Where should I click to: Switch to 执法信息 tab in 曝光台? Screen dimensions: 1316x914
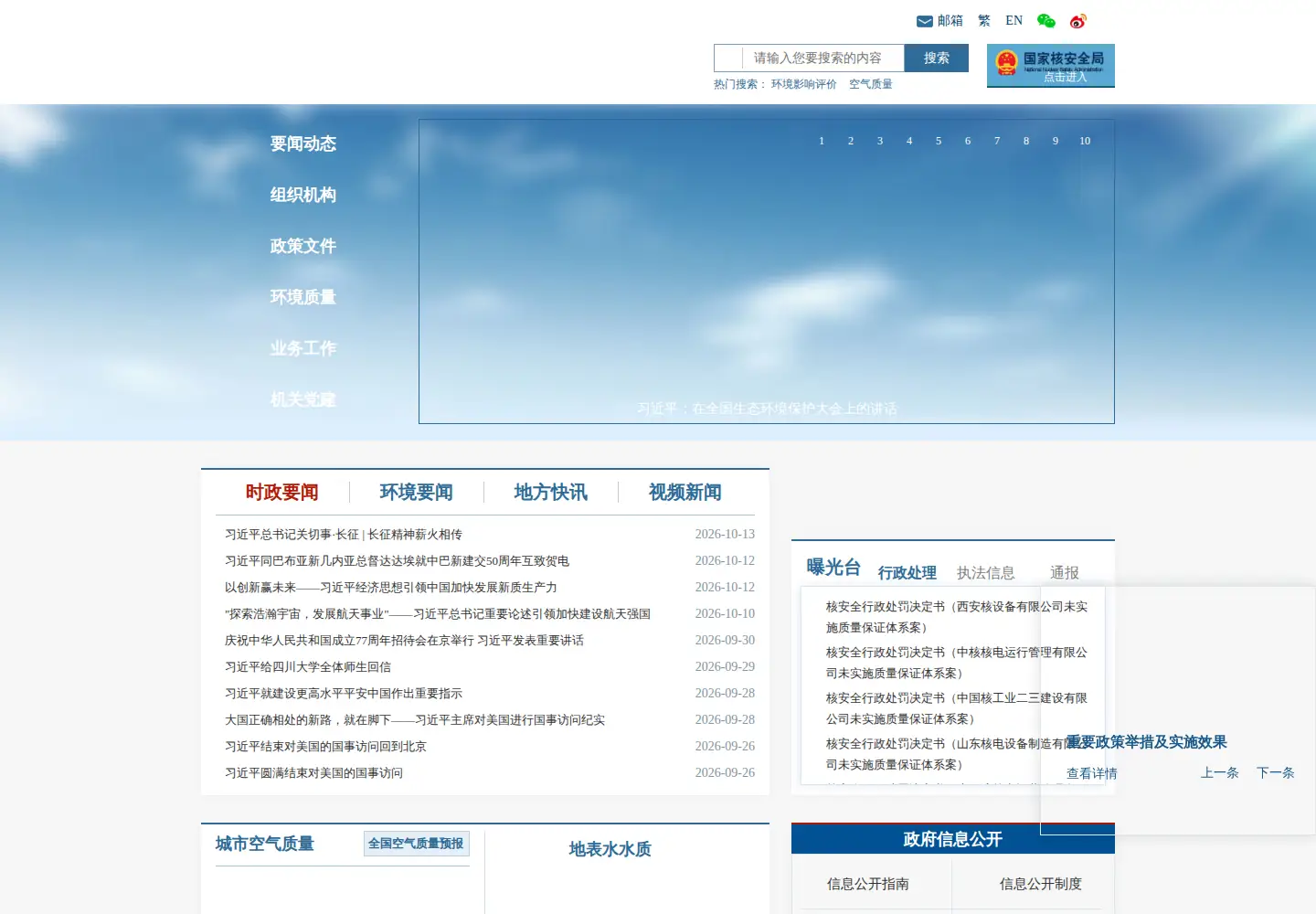[x=986, y=573]
